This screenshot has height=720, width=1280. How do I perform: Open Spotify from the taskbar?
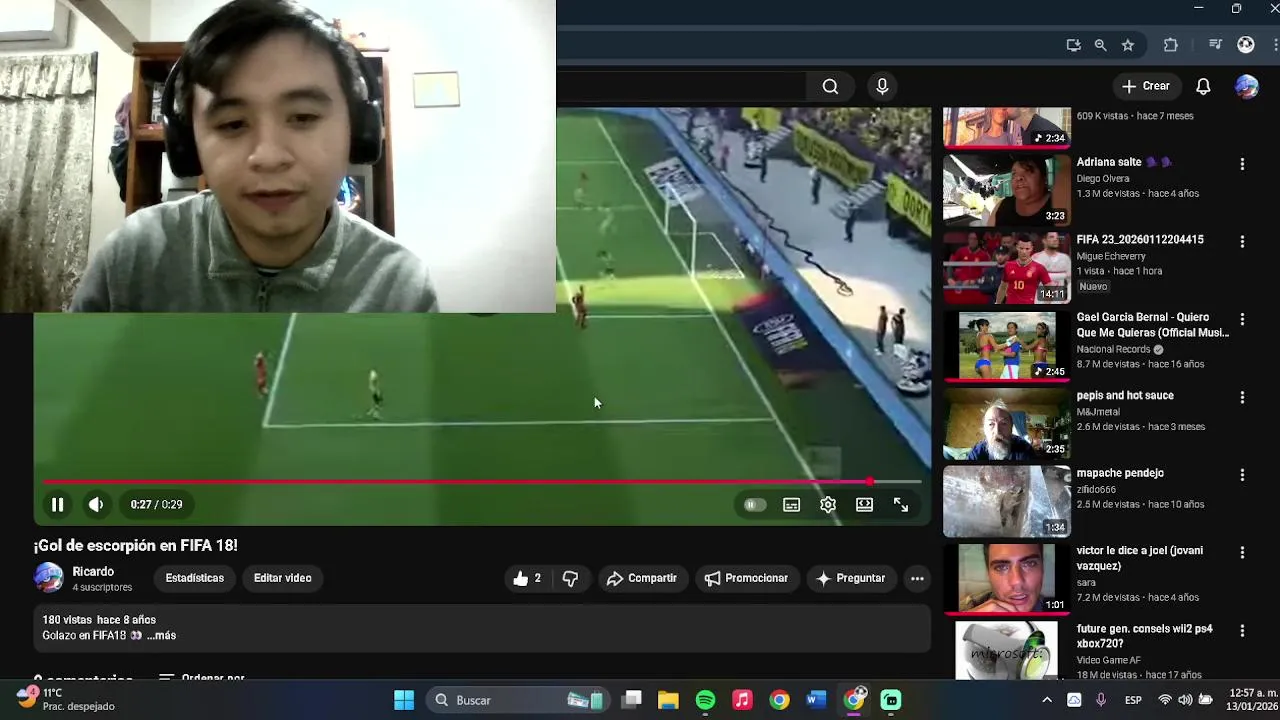coord(705,700)
